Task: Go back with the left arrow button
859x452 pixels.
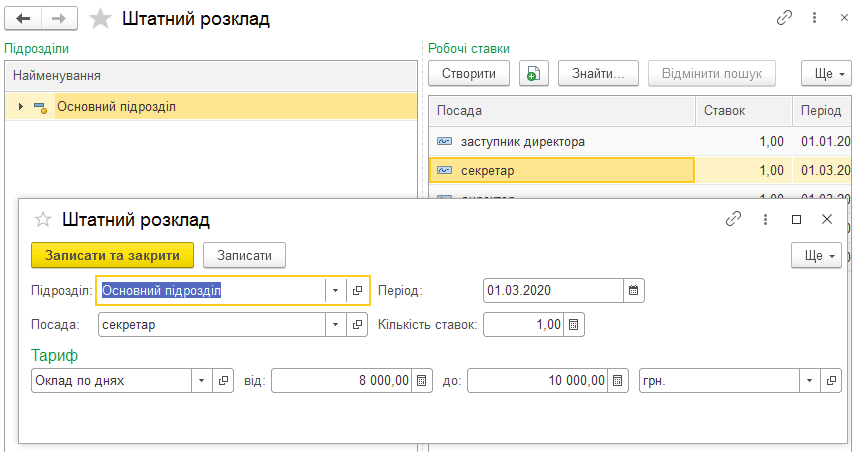Action: pos(23,19)
